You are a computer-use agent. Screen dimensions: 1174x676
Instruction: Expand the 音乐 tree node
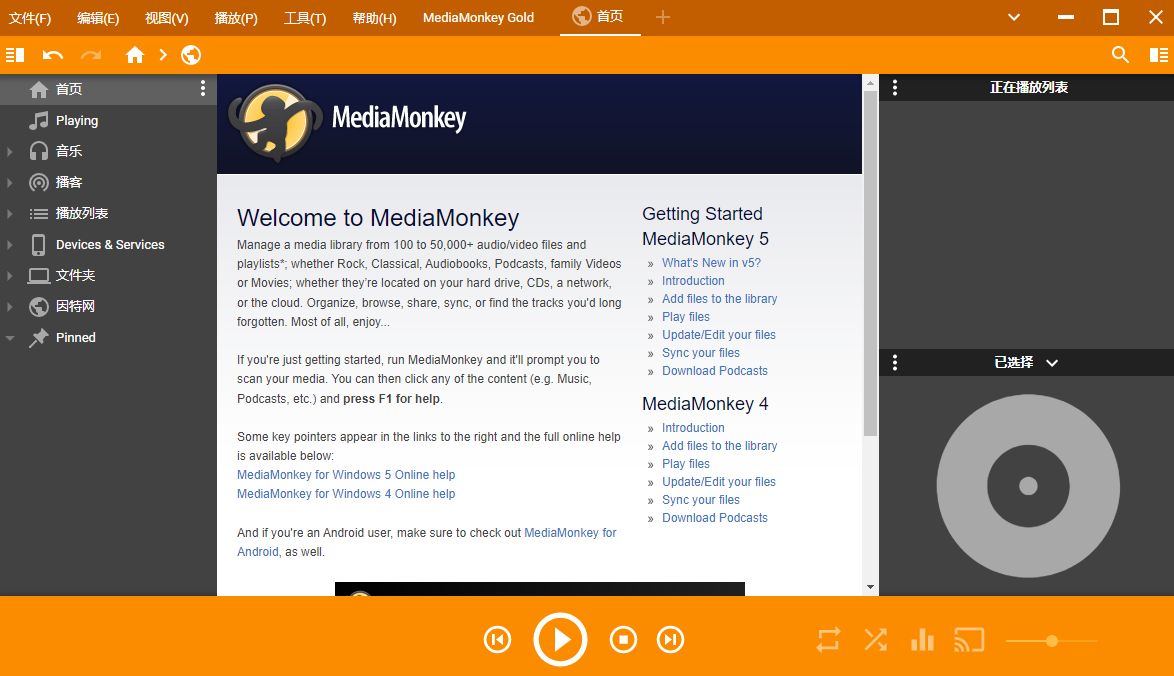coord(10,151)
